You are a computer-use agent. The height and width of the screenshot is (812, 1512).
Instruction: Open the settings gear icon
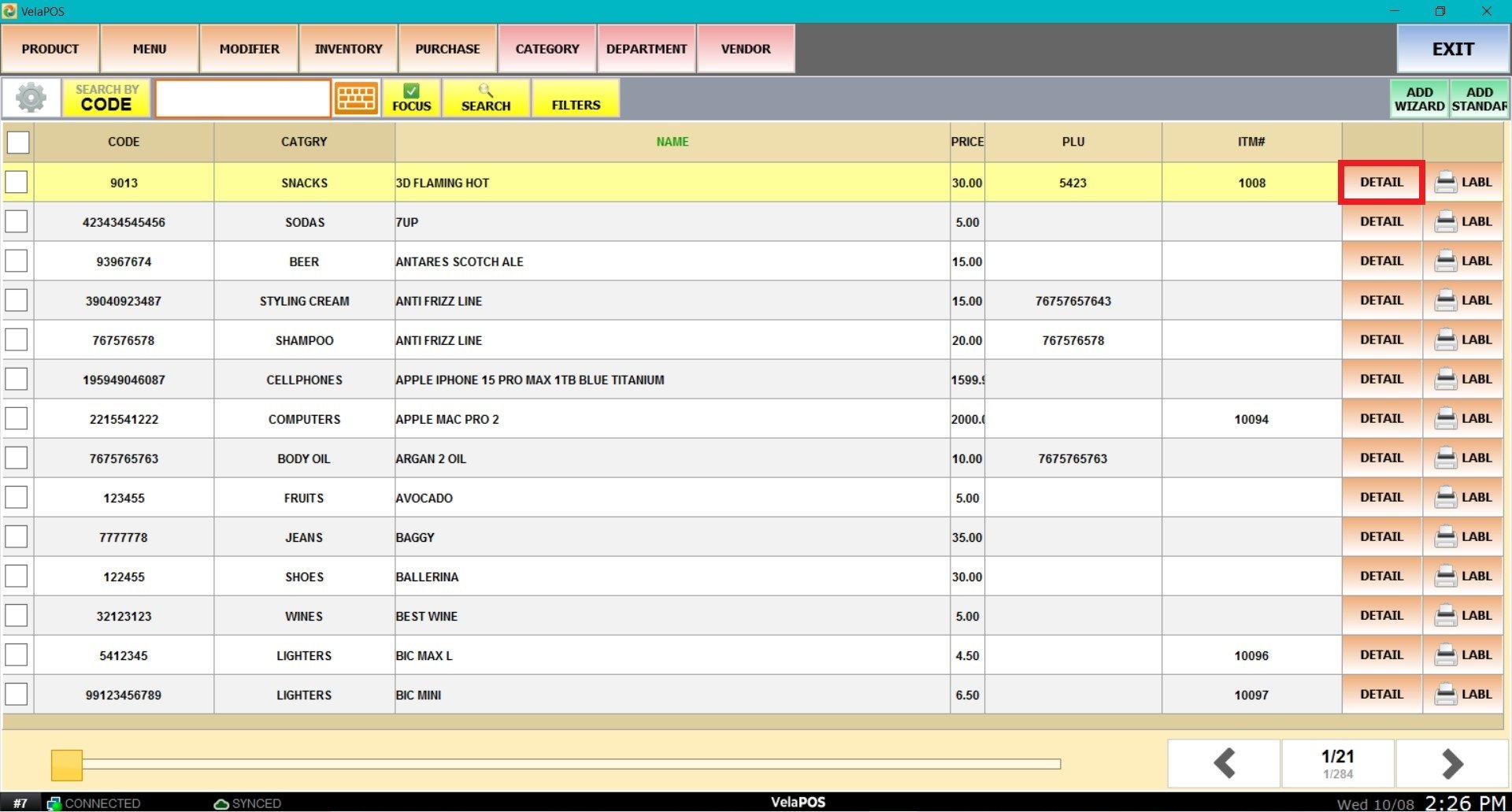(31, 98)
